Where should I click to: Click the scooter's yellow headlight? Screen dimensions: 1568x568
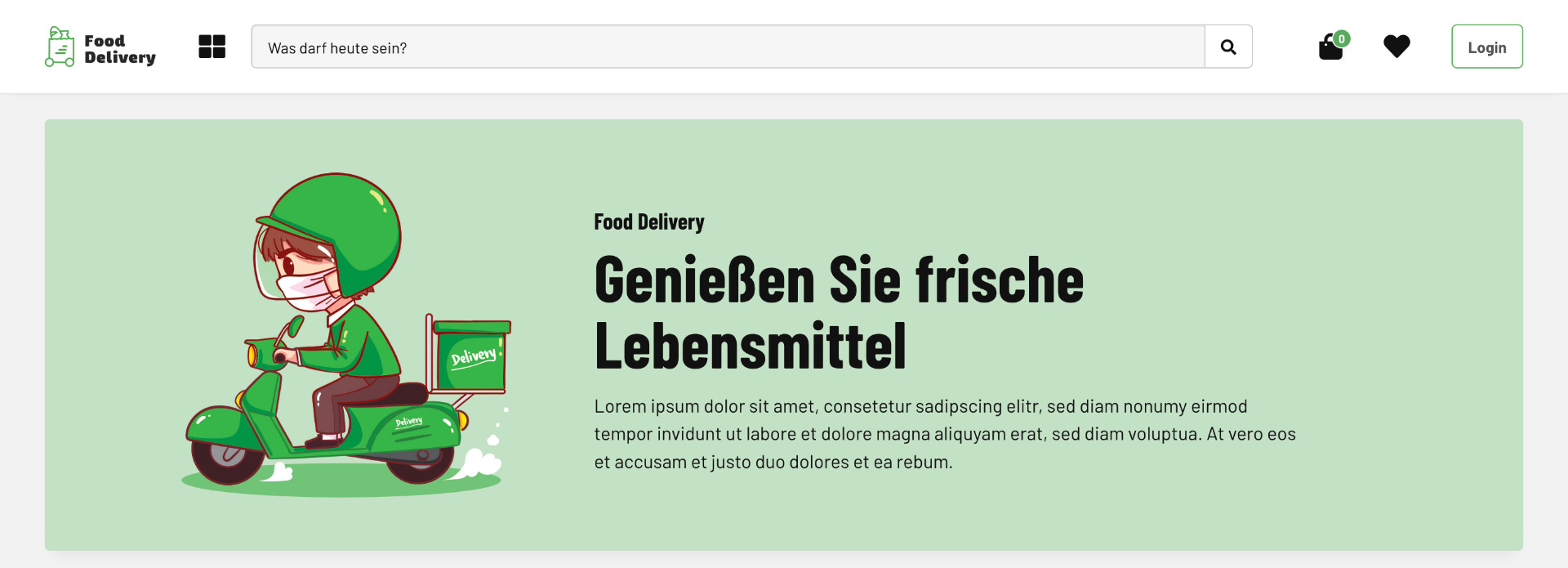click(x=252, y=355)
